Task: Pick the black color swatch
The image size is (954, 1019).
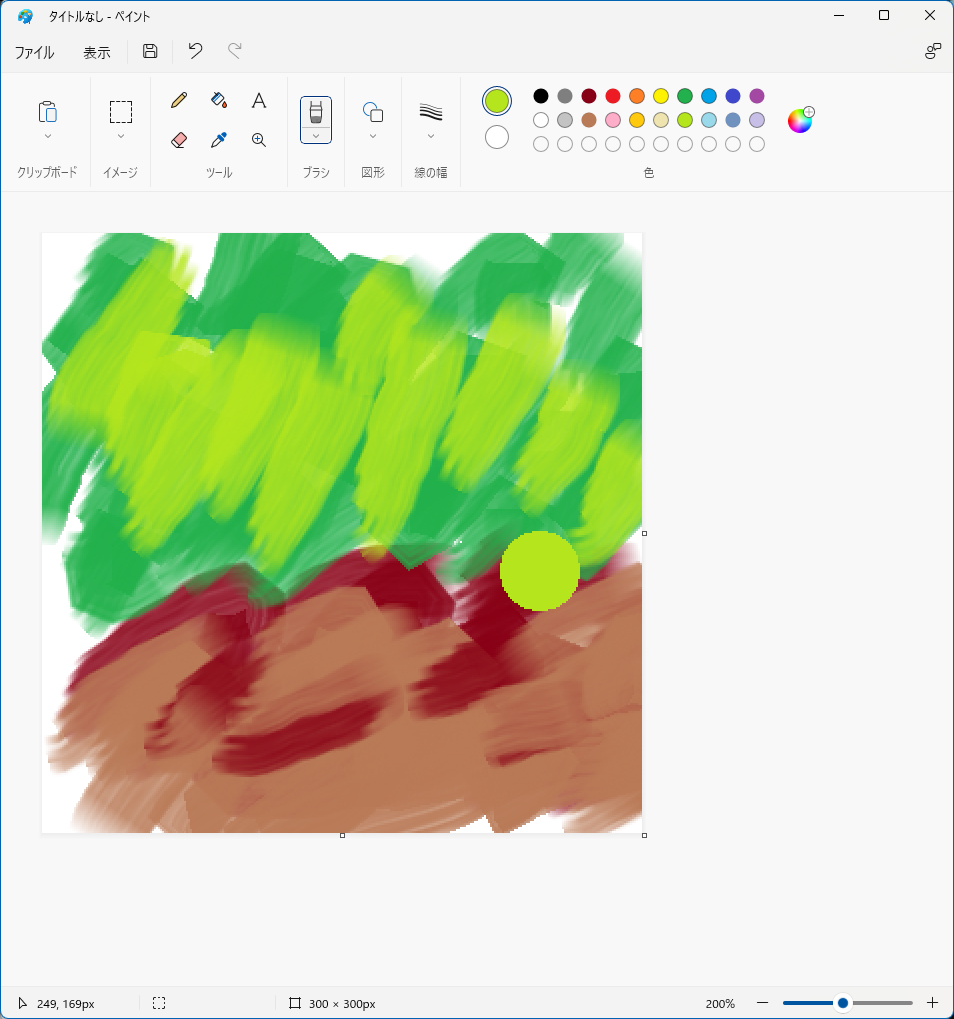Action: click(x=541, y=96)
